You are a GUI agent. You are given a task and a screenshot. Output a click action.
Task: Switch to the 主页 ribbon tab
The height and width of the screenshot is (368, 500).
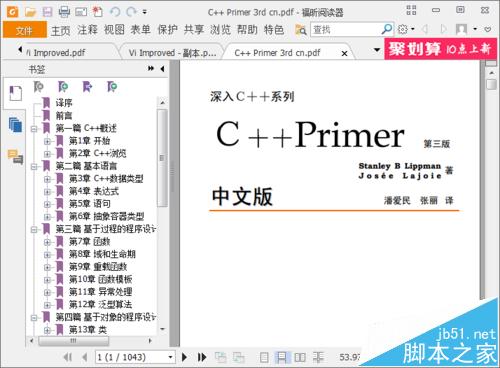tap(61, 30)
